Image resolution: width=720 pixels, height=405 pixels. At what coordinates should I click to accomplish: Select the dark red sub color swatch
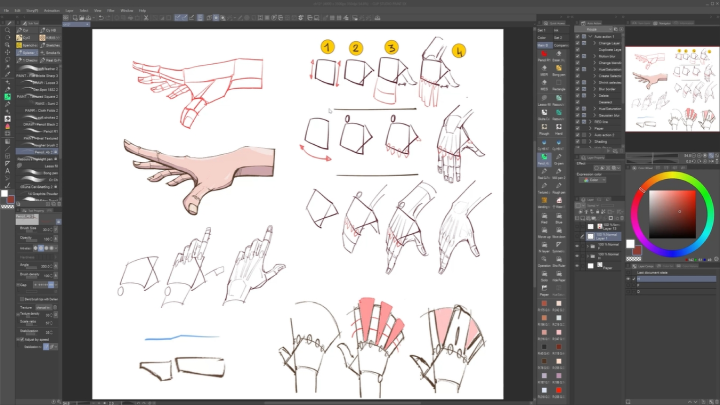636,251
